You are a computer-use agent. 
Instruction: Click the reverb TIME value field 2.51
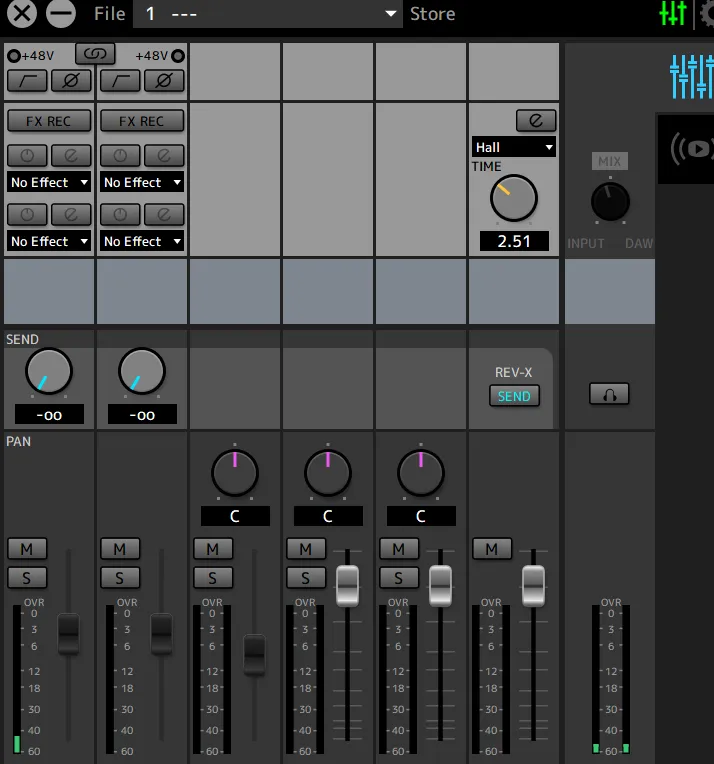coord(514,241)
